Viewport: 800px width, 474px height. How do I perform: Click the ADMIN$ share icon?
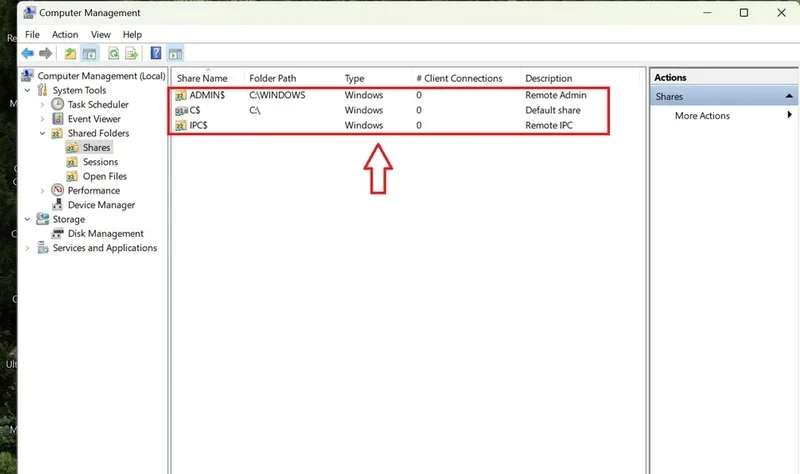[181, 95]
